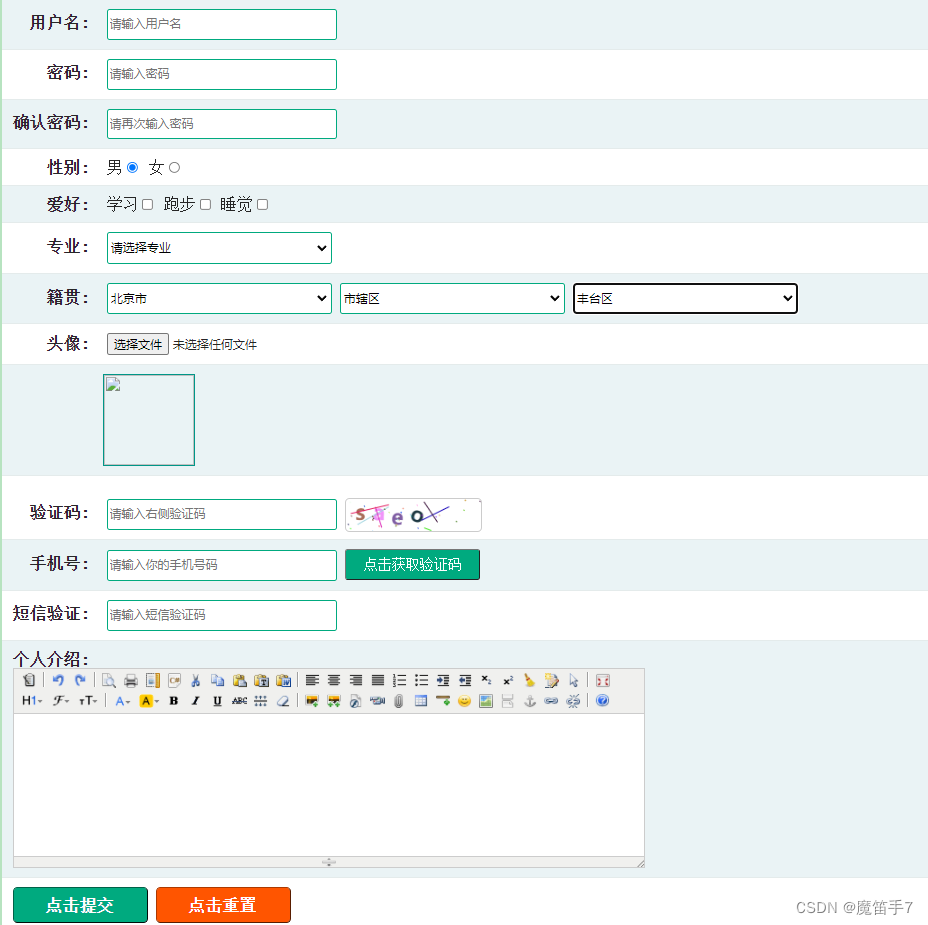The image size is (928, 925).
Task: Open the font color picker in the editor
Action: pyautogui.click(x=122, y=700)
